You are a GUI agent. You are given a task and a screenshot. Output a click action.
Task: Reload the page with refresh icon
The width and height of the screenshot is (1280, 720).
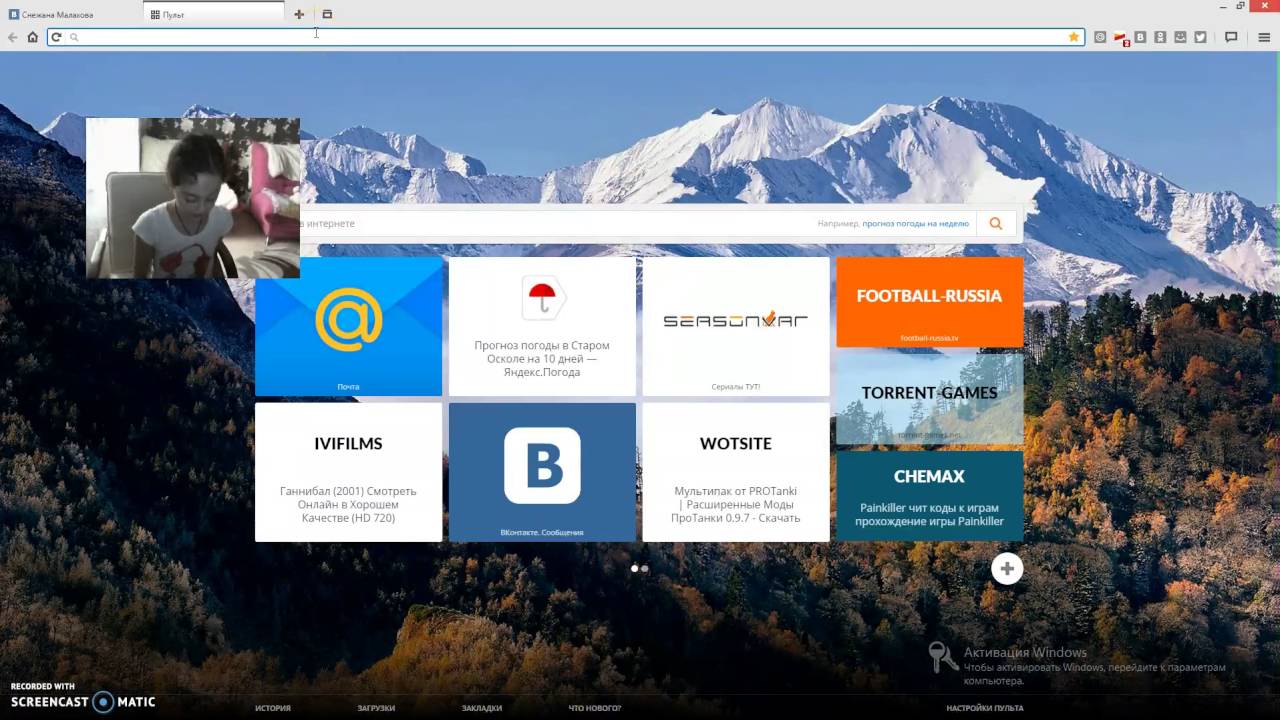[56, 37]
